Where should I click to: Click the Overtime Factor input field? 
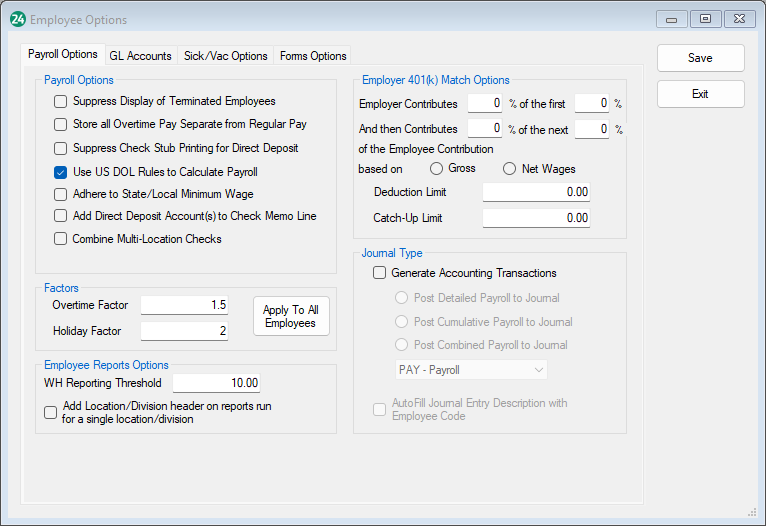[x=185, y=305]
